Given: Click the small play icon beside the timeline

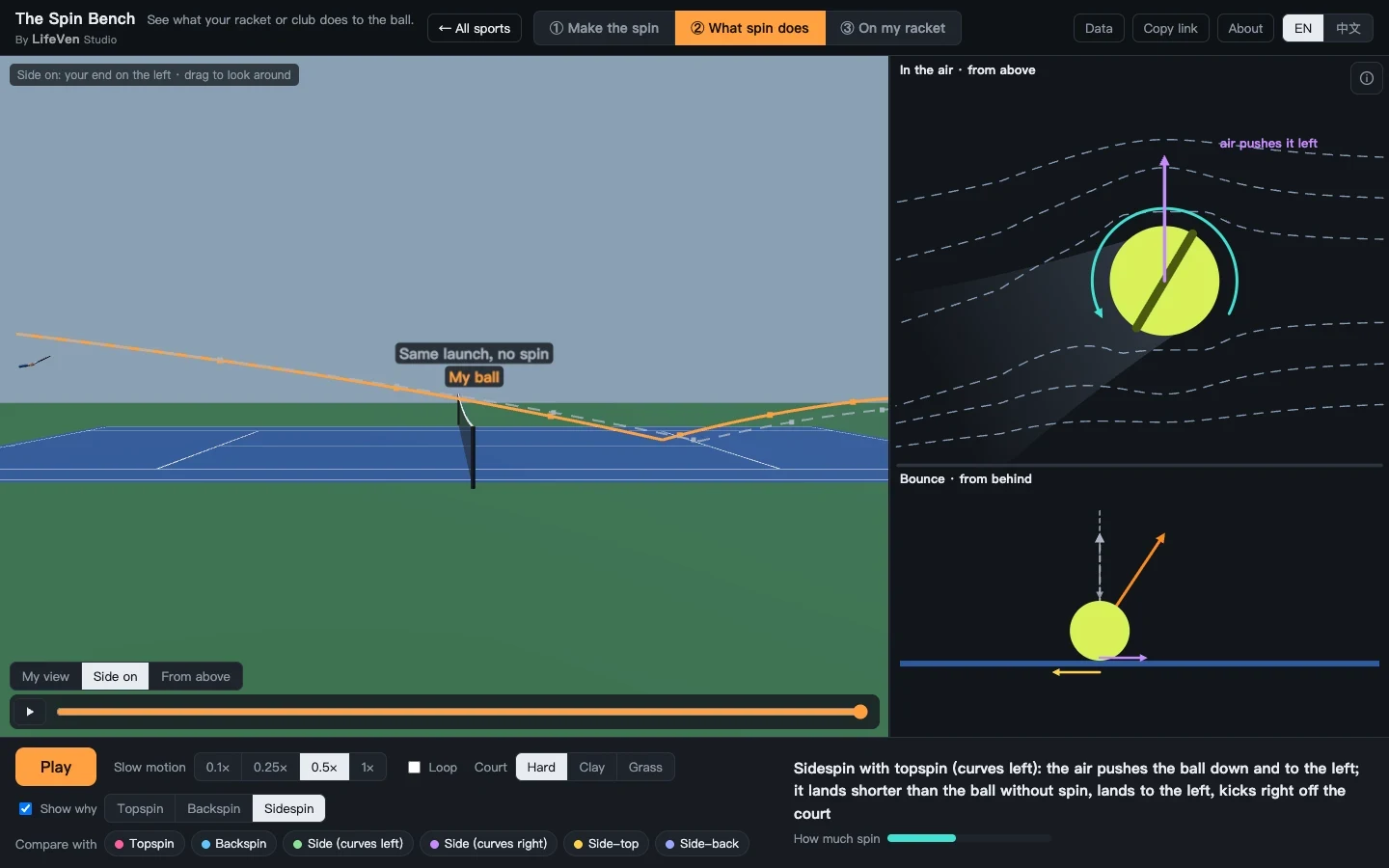Looking at the screenshot, I should click(30, 712).
